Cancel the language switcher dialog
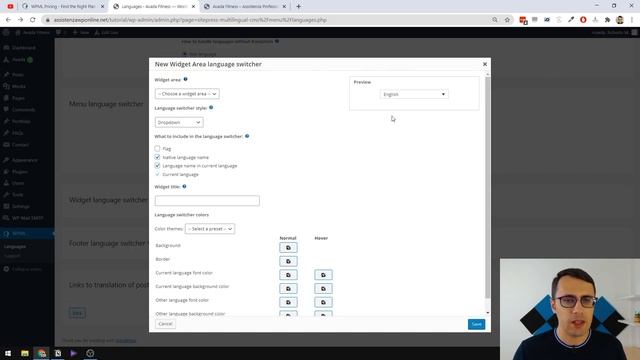 click(165, 324)
